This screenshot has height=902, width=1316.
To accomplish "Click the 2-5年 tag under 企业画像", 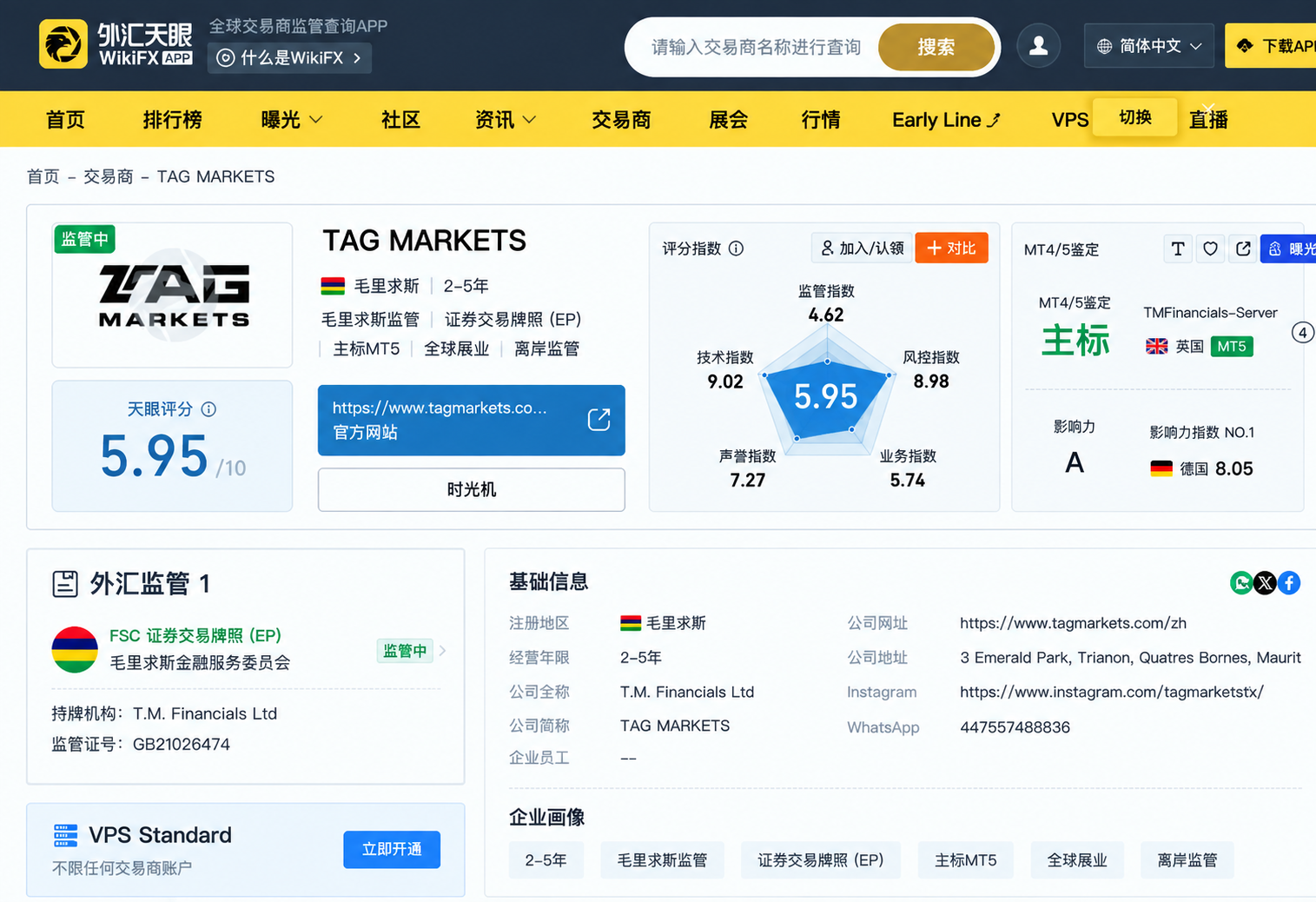I will click(546, 860).
